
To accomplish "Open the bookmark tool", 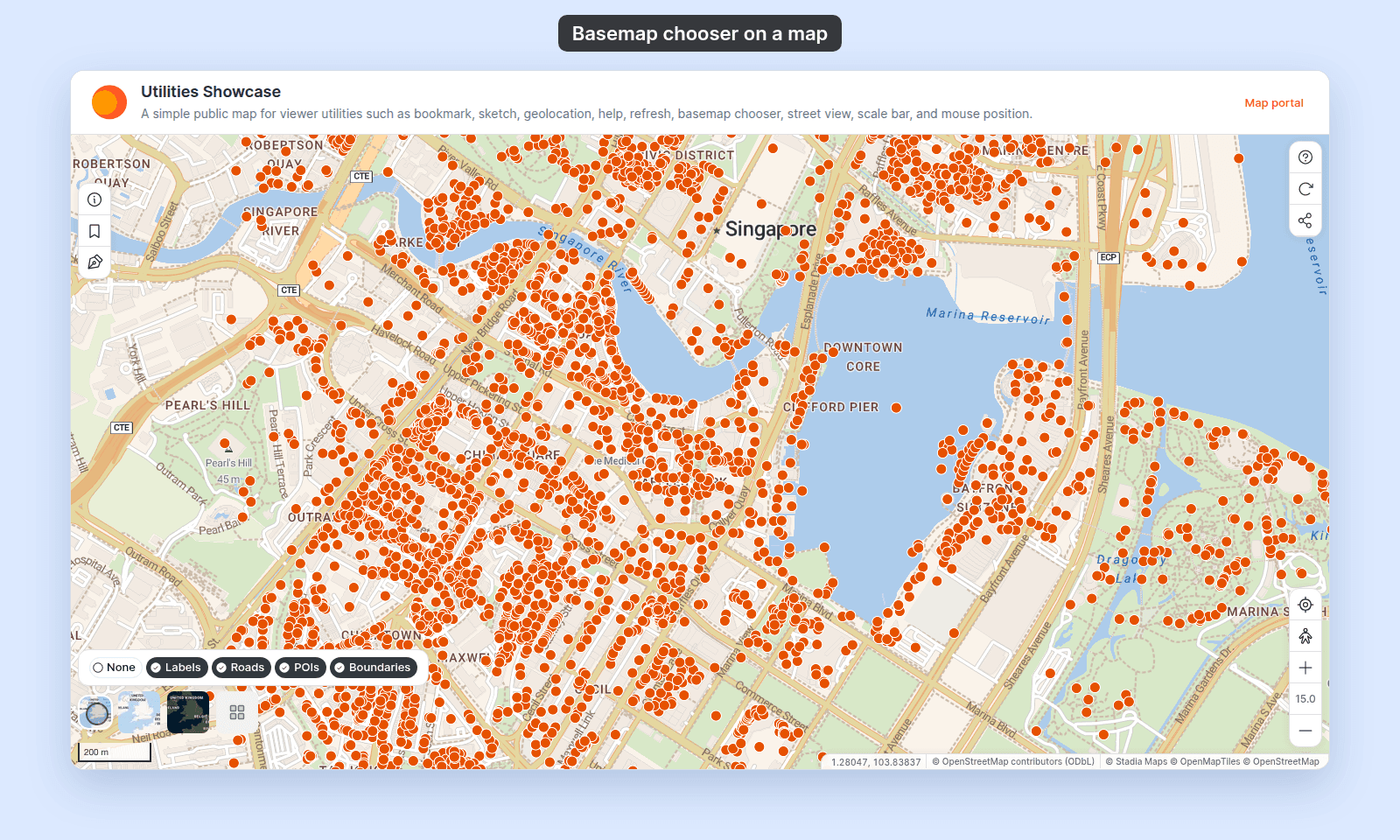I will (94, 231).
